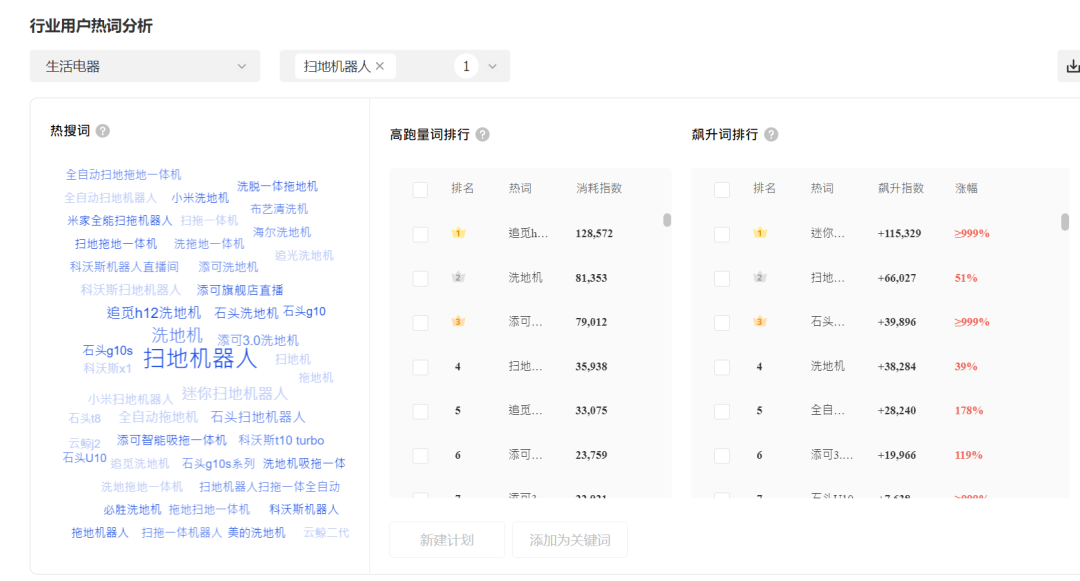This screenshot has height=581, width=1080.
Task: Click the rank 3 medal in 飙升词排行
Action: pos(760,322)
